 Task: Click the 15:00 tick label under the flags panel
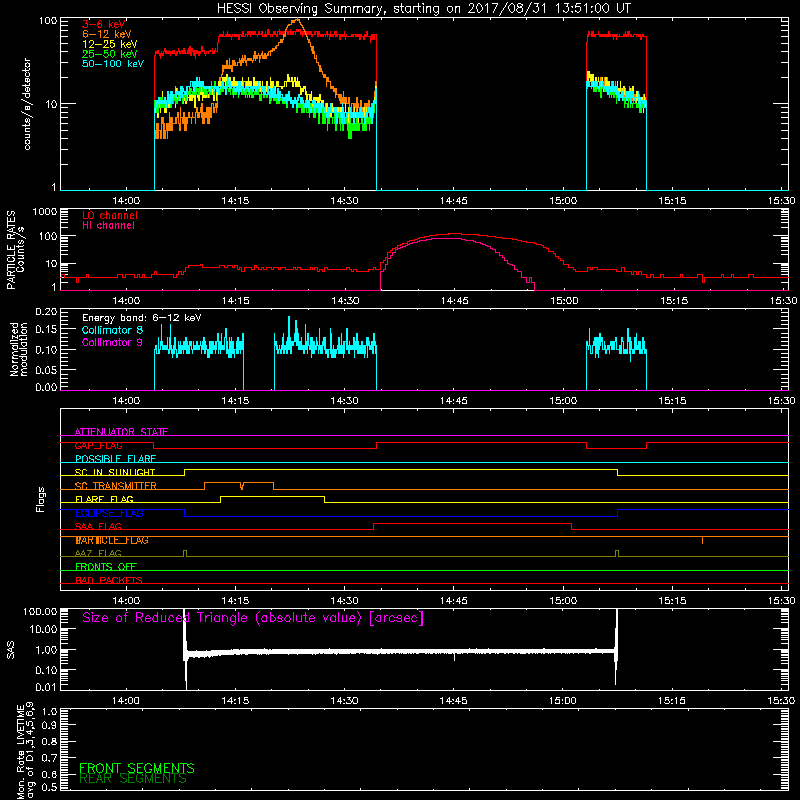coord(563,601)
